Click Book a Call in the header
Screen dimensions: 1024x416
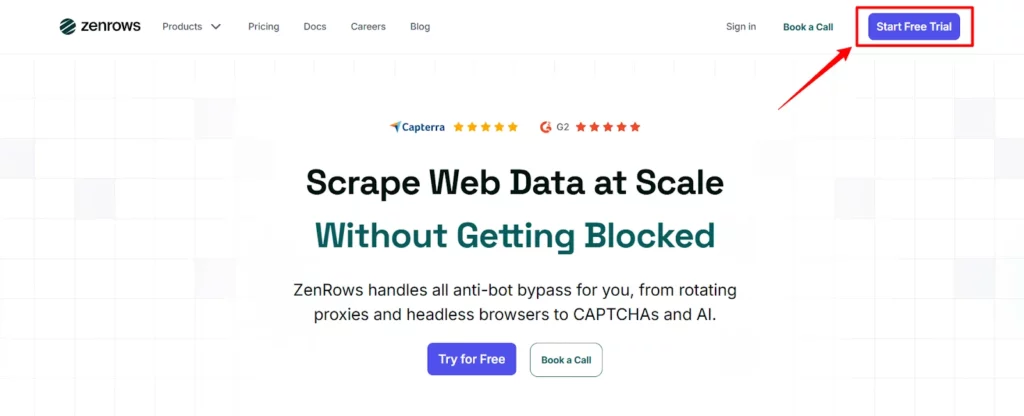pos(808,27)
